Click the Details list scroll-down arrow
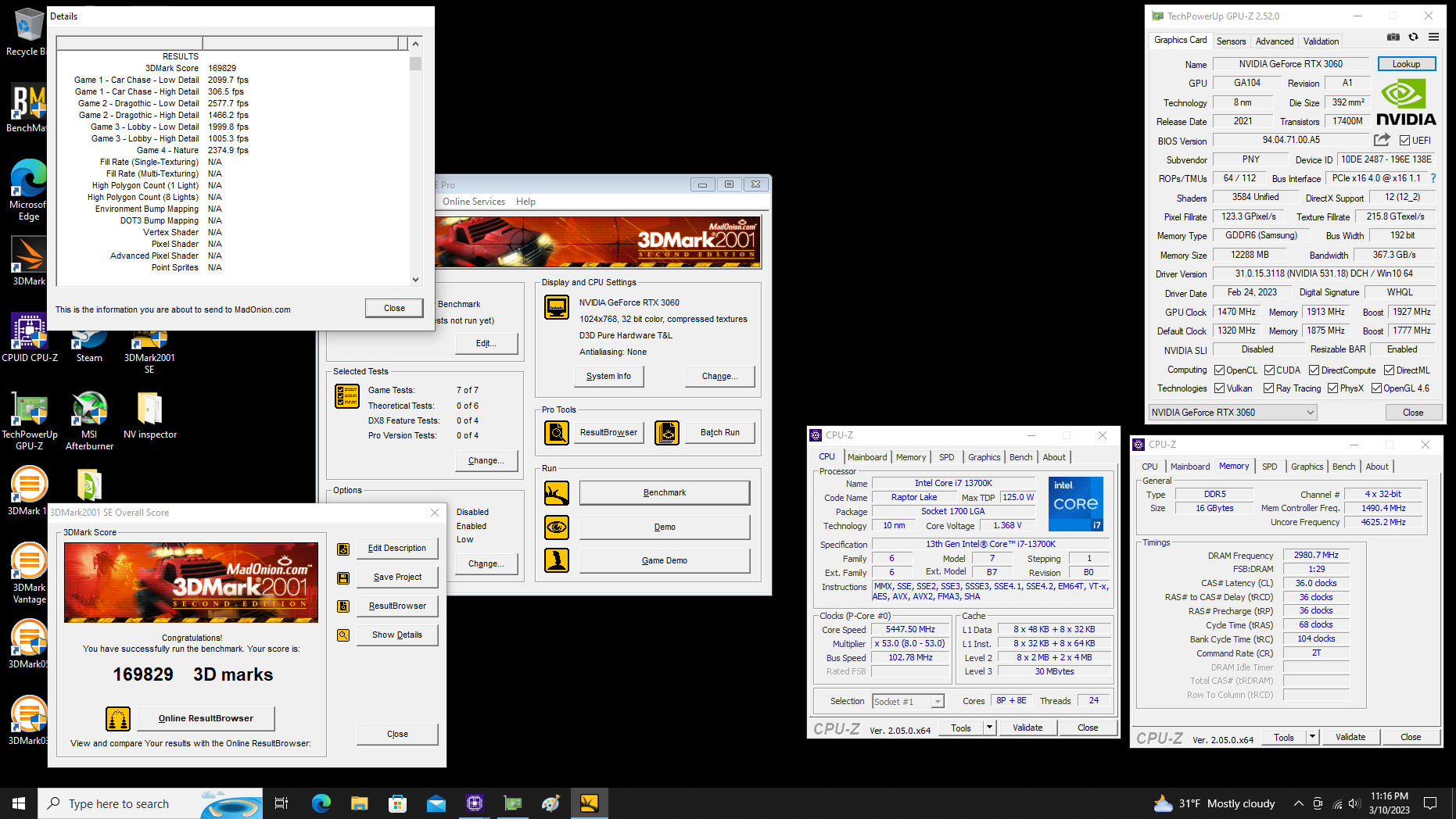The height and width of the screenshot is (819, 1456). pyautogui.click(x=415, y=279)
